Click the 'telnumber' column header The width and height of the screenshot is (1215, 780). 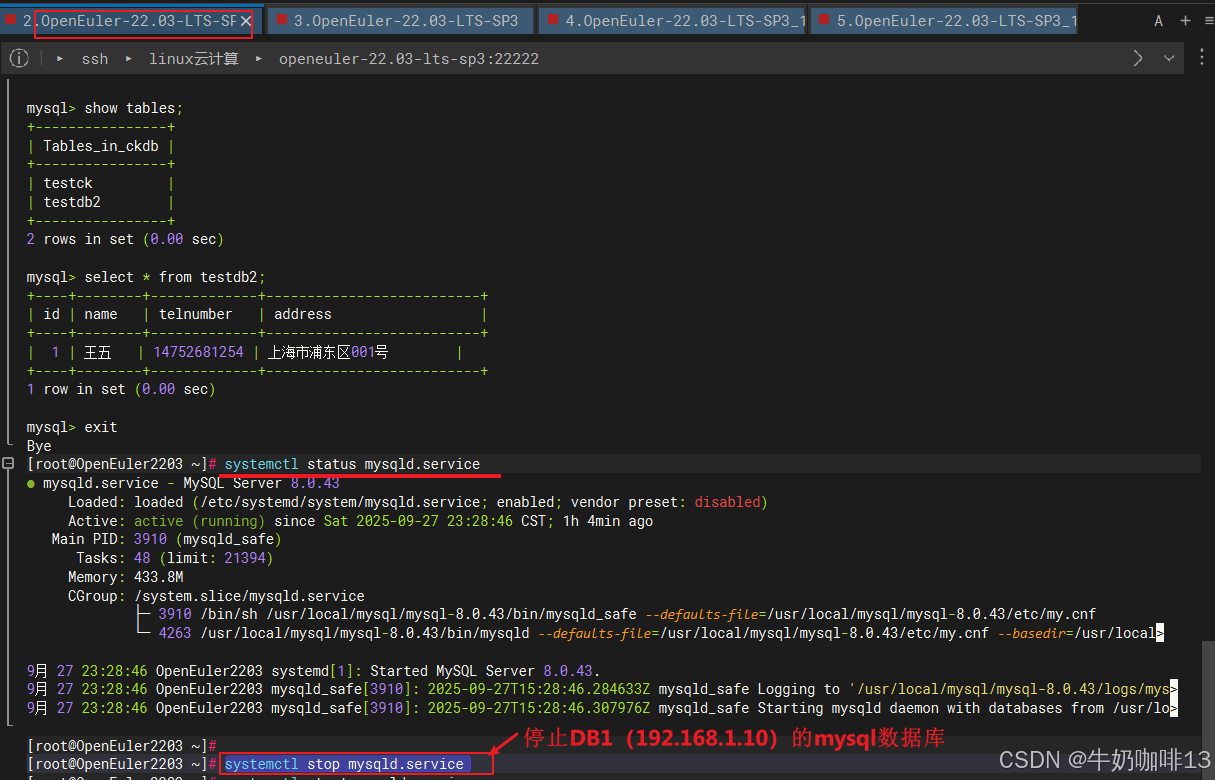(196, 314)
